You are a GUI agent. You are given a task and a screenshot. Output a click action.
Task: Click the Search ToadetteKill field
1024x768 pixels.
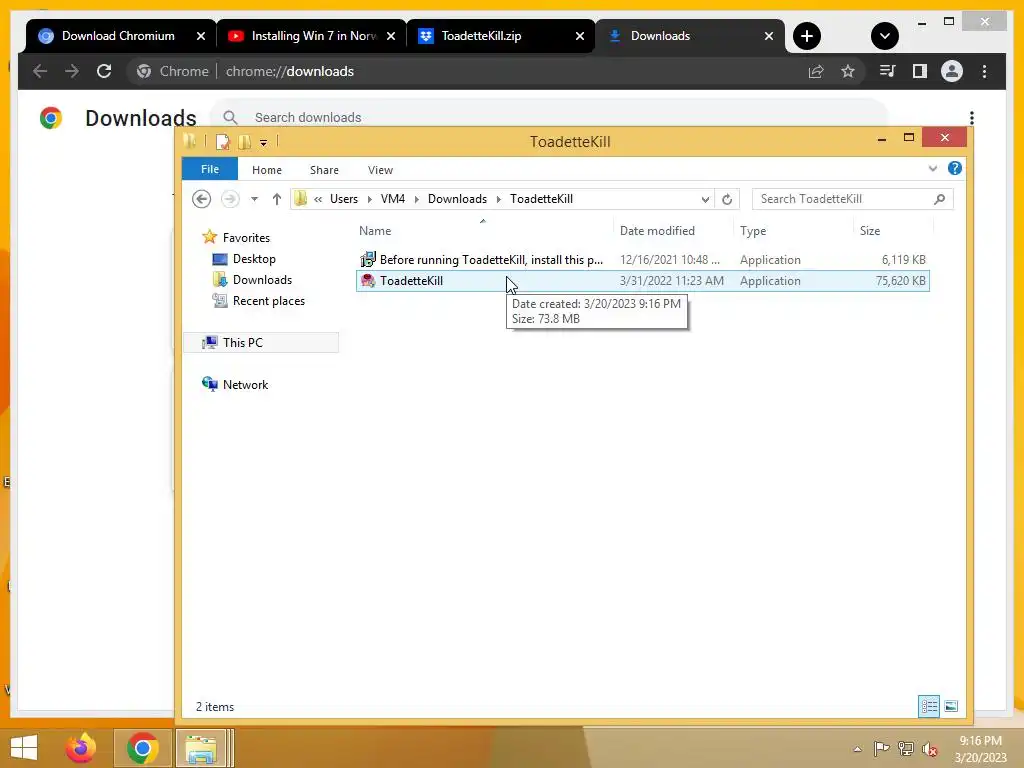click(x=852, y=199)
